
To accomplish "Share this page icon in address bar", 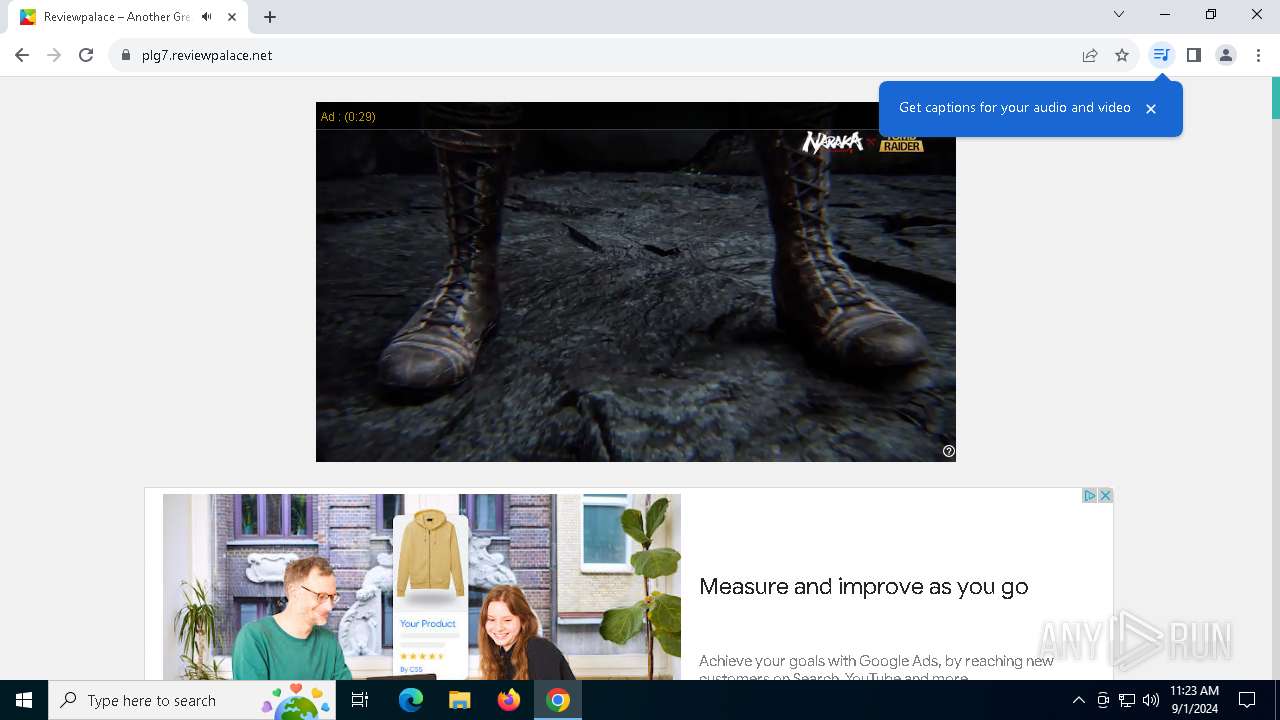I will click(1090, 55).
